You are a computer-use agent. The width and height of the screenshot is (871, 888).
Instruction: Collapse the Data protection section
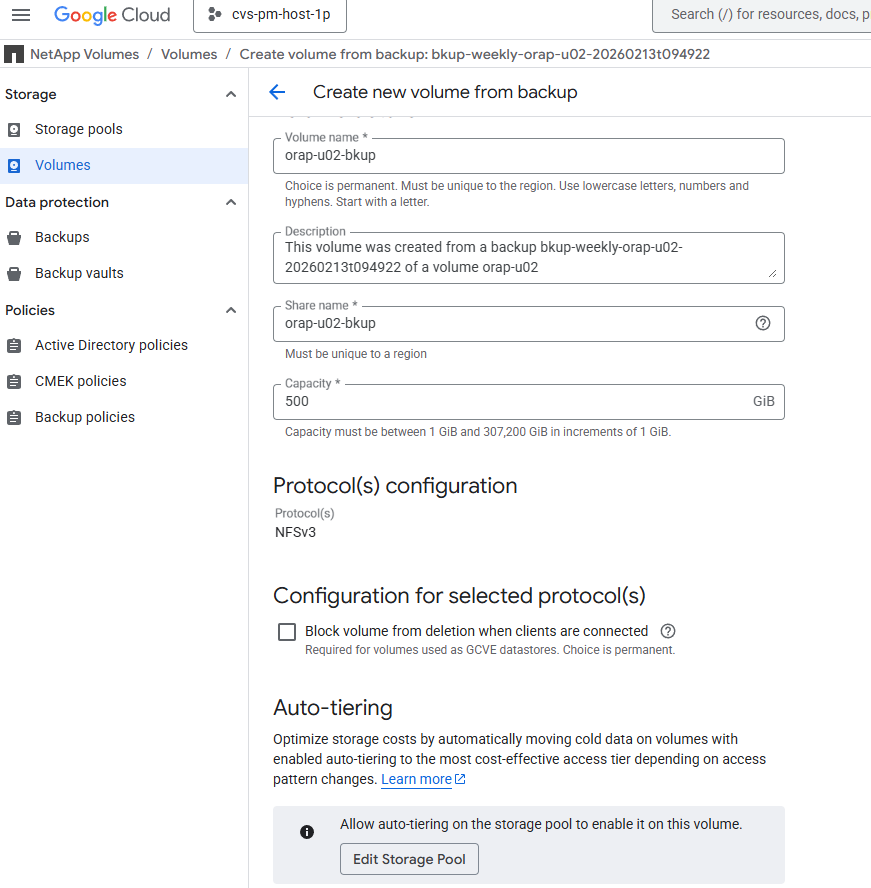pos(230,202)
